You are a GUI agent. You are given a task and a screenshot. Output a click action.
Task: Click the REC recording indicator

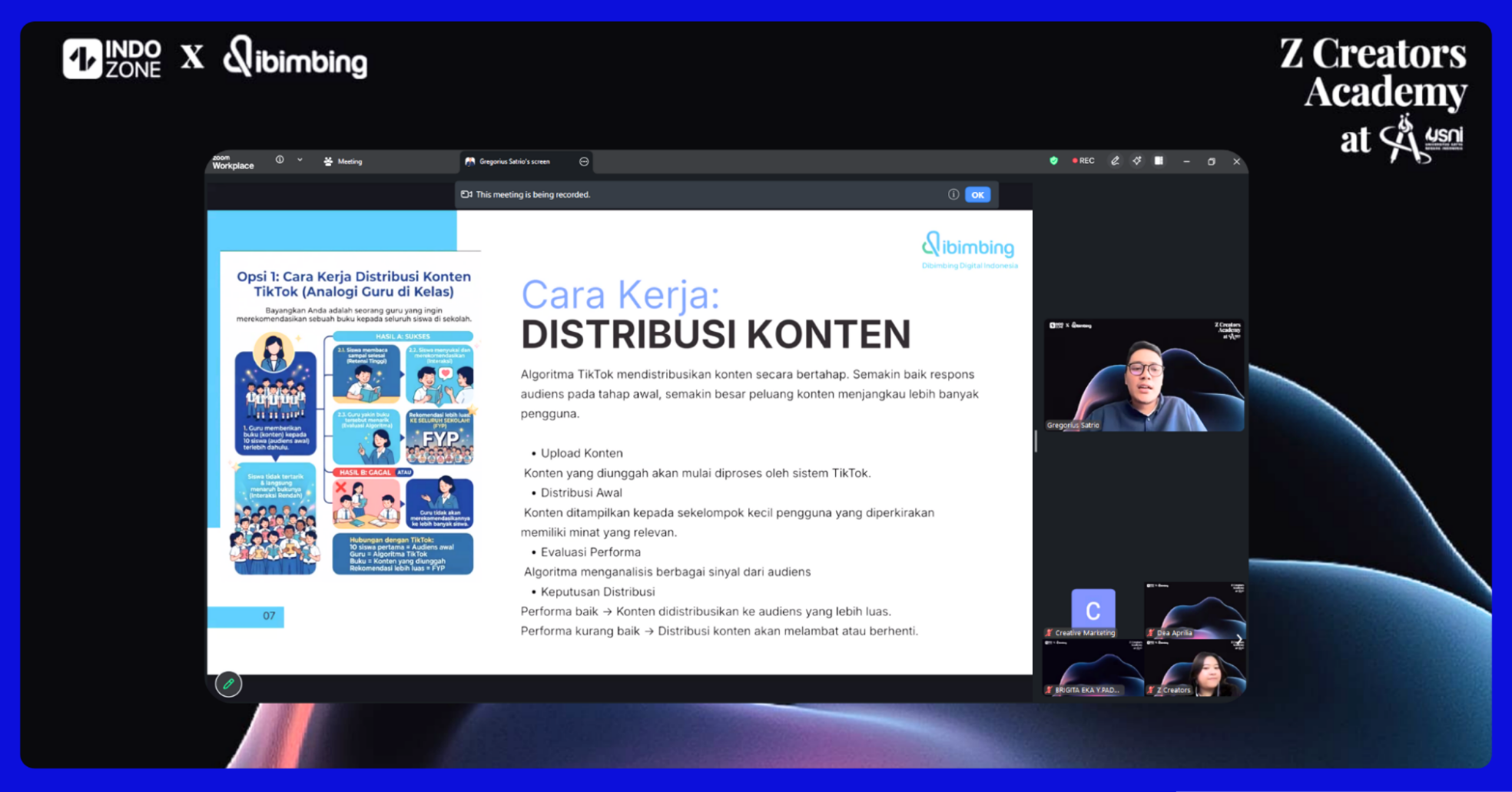pyautogui.click(x=1083, y=161)
